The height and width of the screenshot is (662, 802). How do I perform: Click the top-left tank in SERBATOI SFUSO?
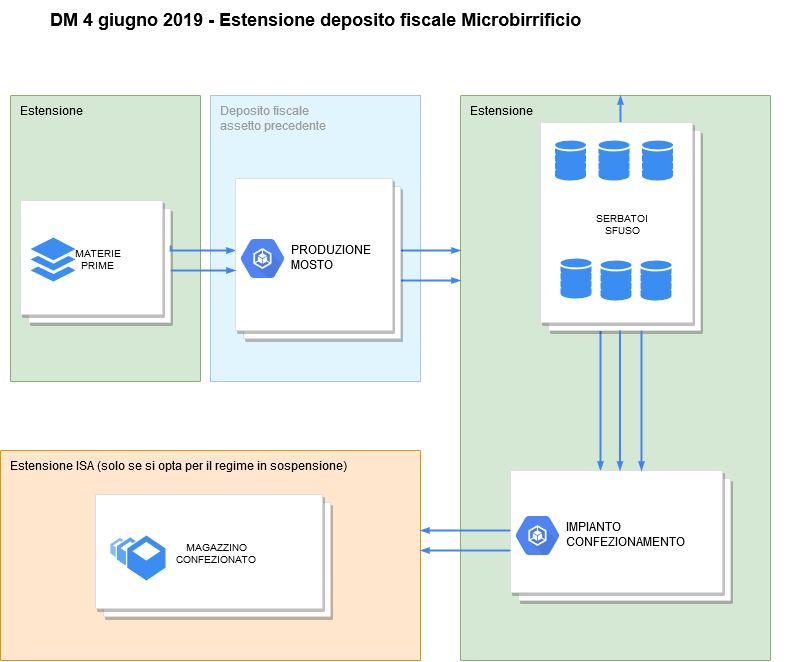click(x=570, y=161)
